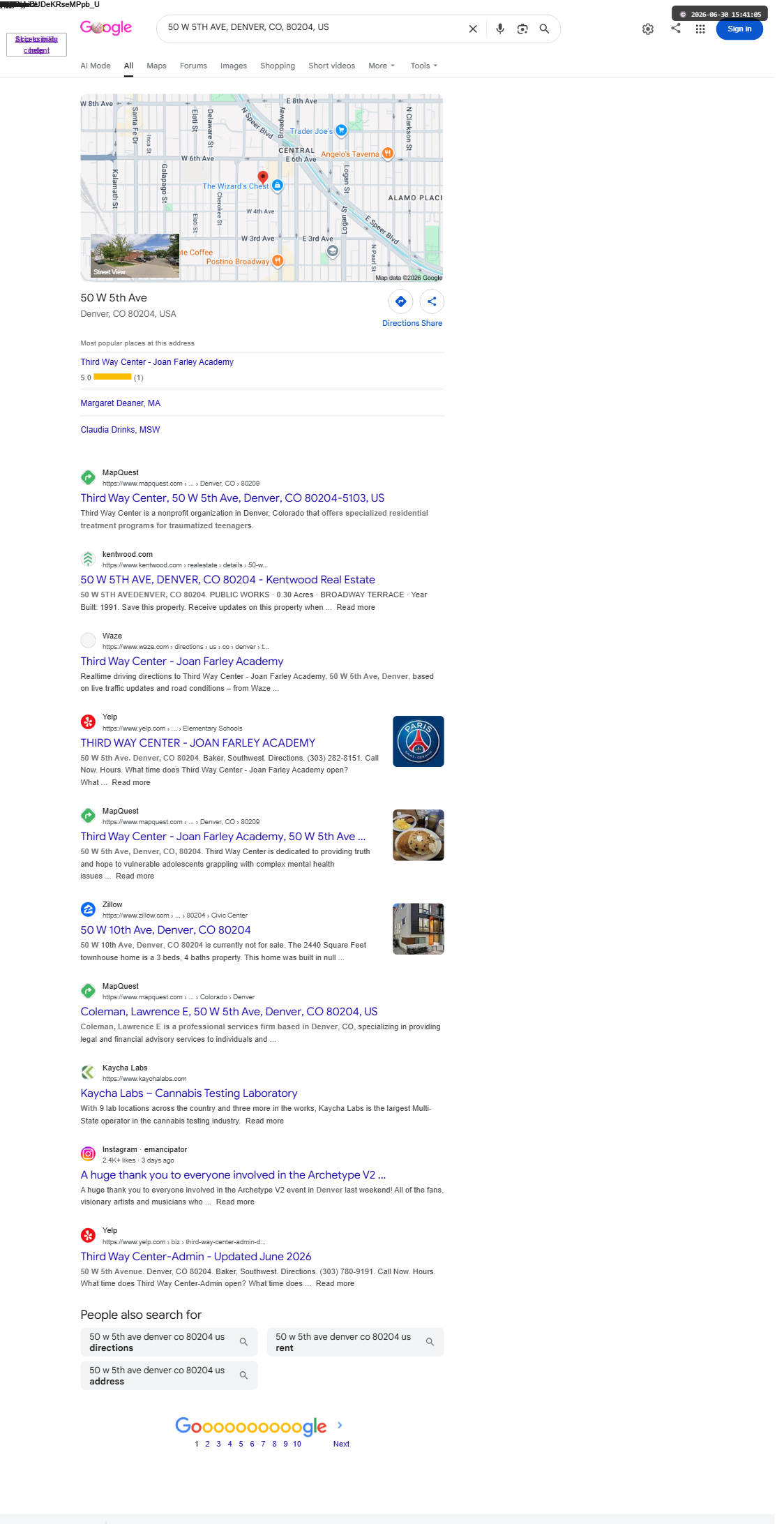The width and height of the screenshot is (784, 1524).
Task: Open Third Way Center - Joan Farley Academy place
Action: coord(157,362)
